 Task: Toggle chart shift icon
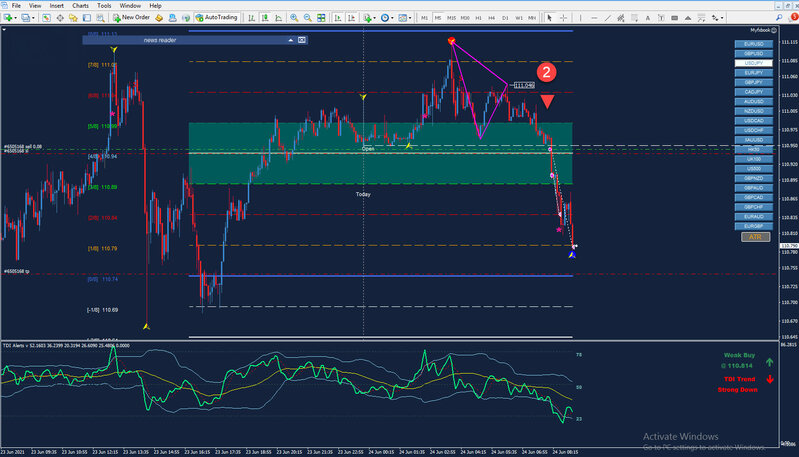point(352,18)
